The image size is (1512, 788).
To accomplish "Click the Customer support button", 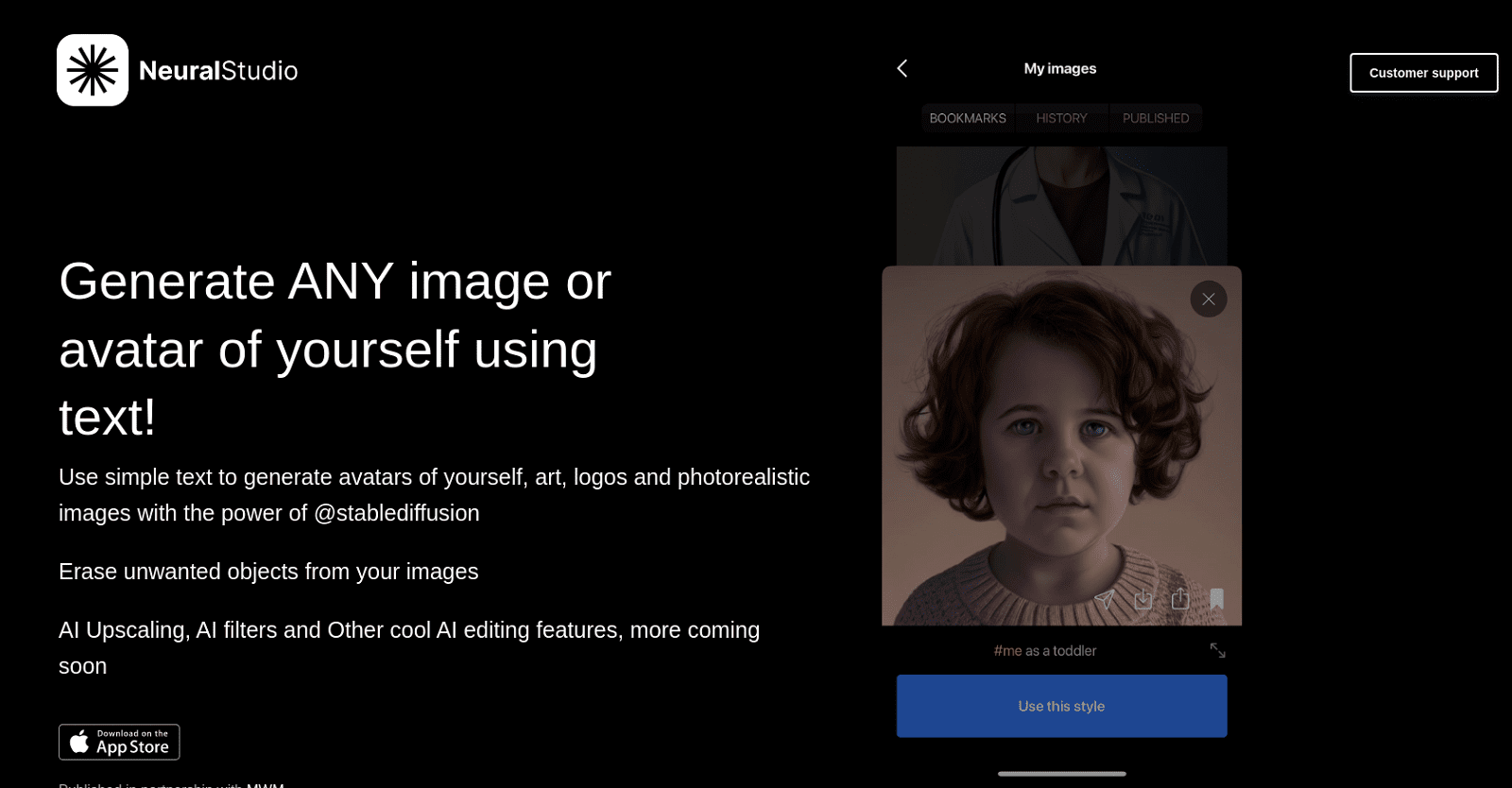I will [x=1423, y=73].
